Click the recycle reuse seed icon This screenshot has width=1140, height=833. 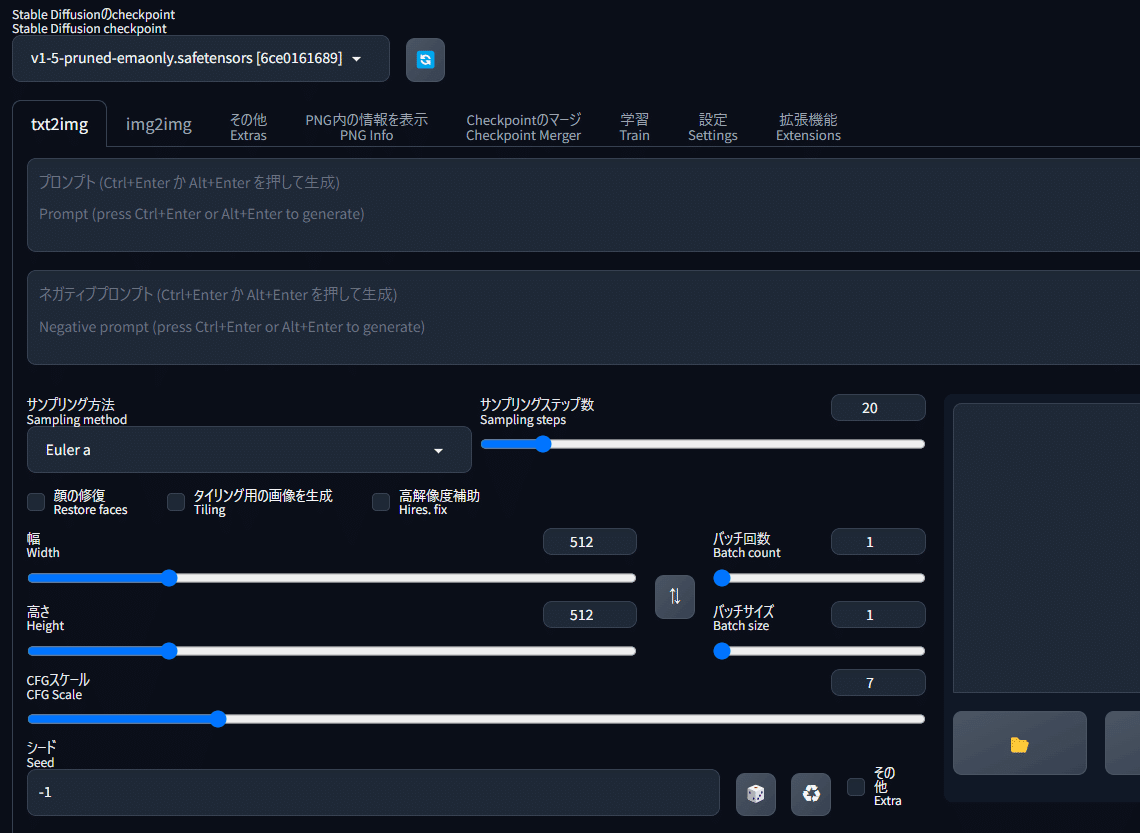click(x=811, y=794)
